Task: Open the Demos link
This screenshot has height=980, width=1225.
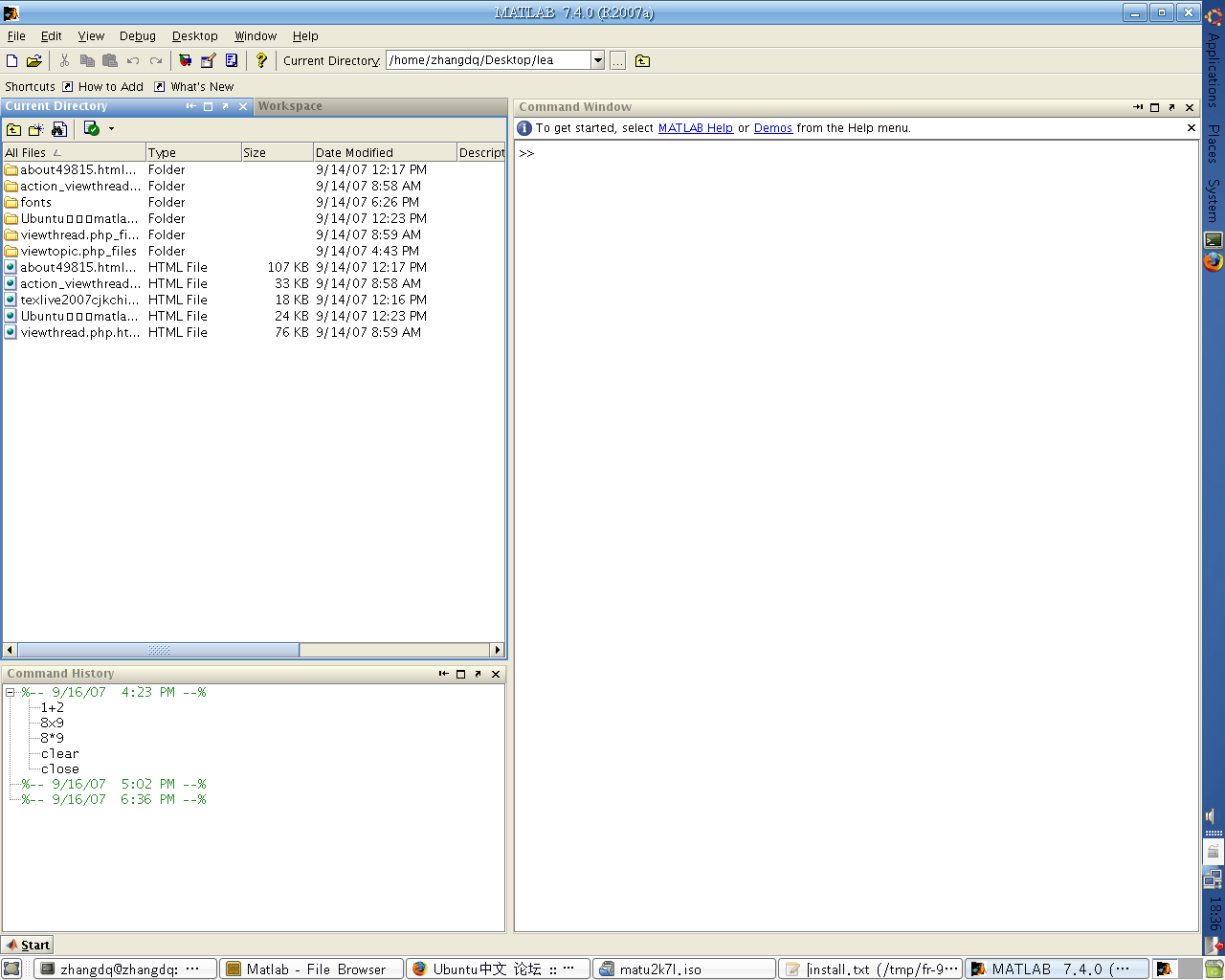Action: [x=773, y=128]
